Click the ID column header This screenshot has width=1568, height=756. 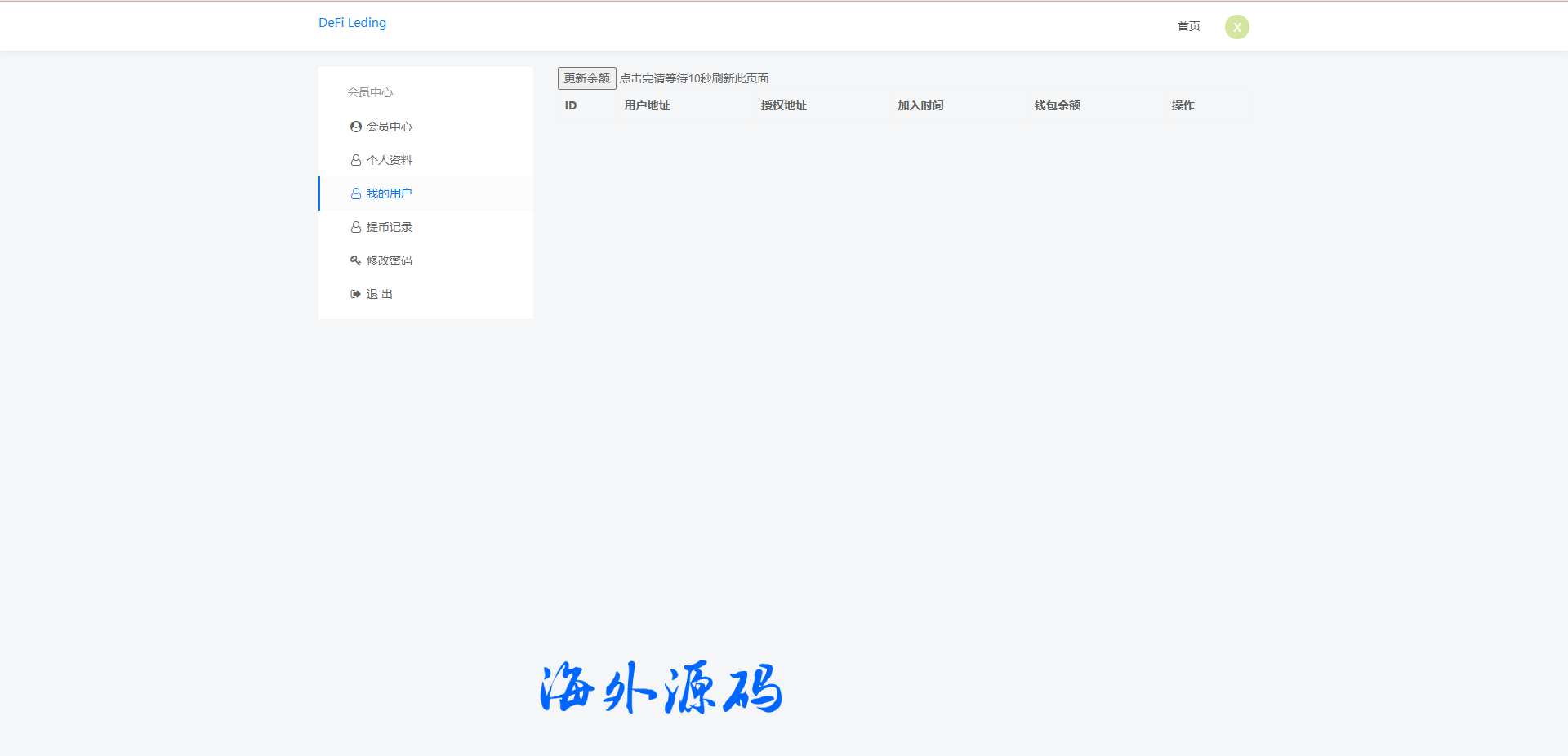[571, 105]
